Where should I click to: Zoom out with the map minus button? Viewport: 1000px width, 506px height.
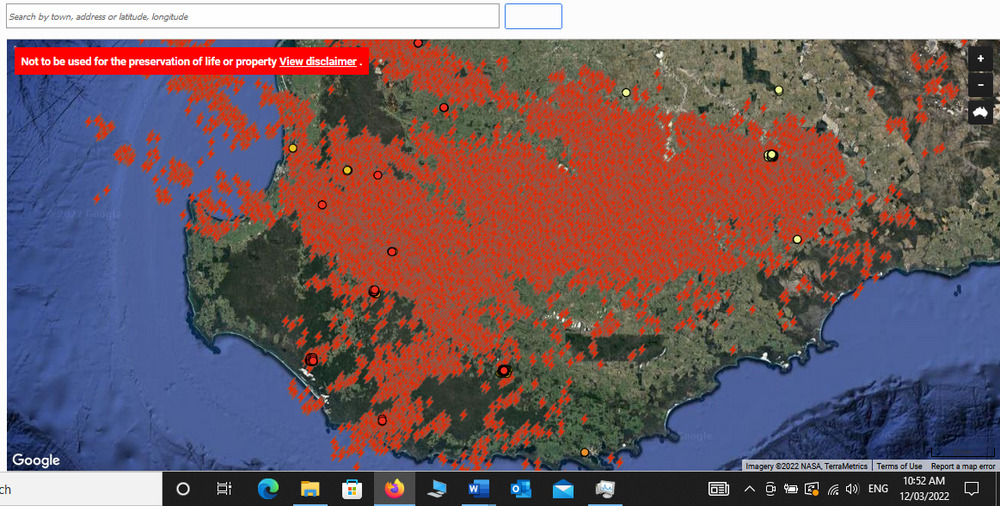980,86
